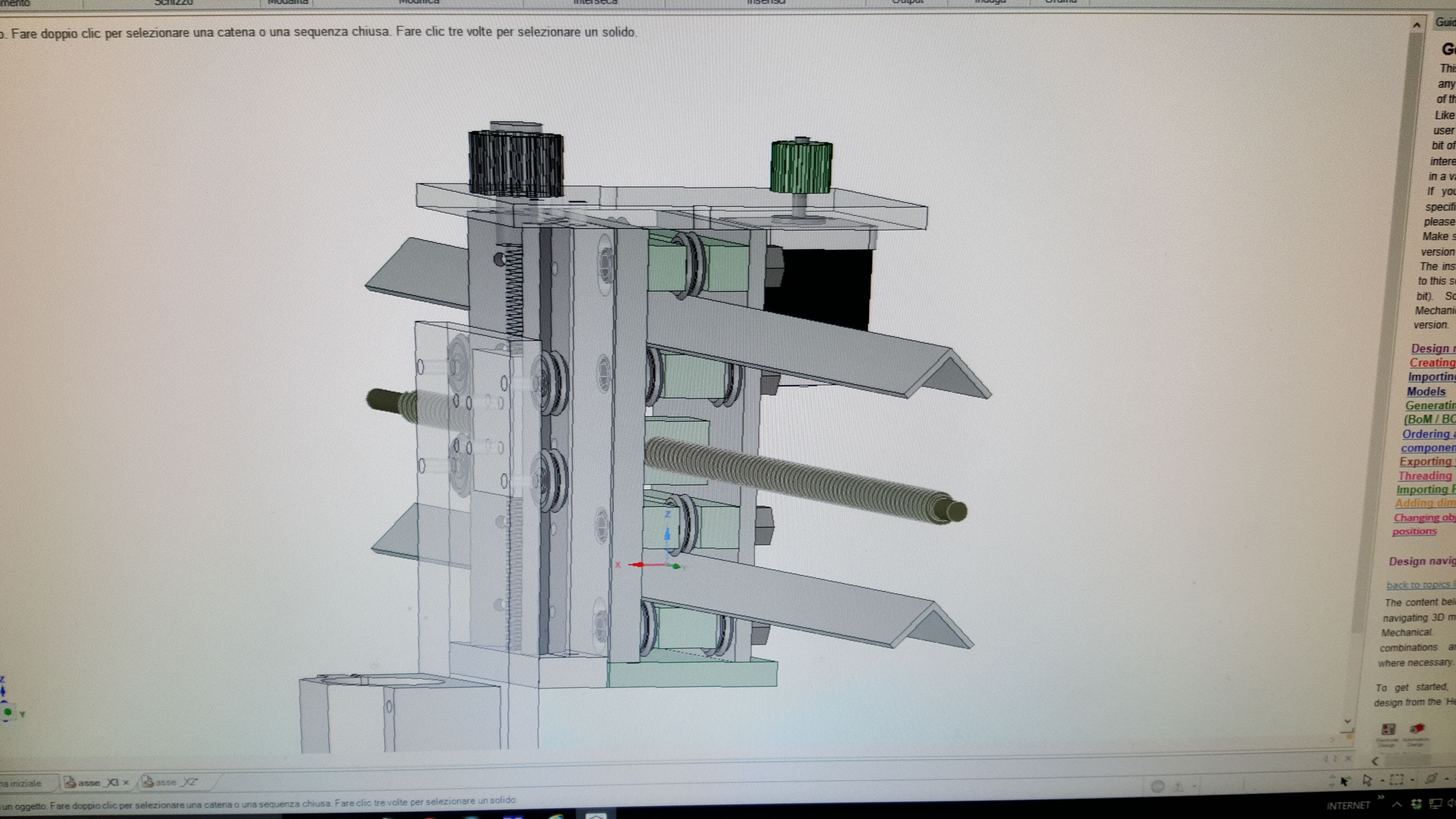Open the 'Modifica' ribbon group label
1456x819 pixels.
pos(419,2)
